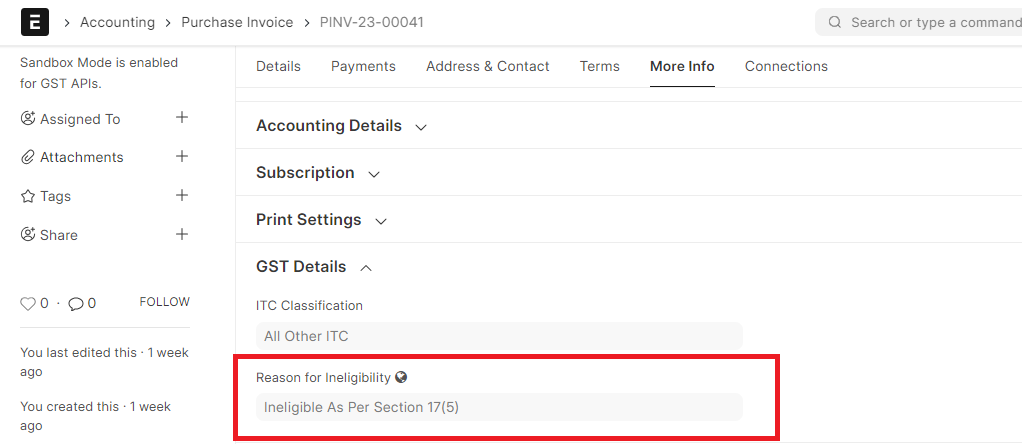
Task: Click the search magnifier icon
Action: (835, 22)
